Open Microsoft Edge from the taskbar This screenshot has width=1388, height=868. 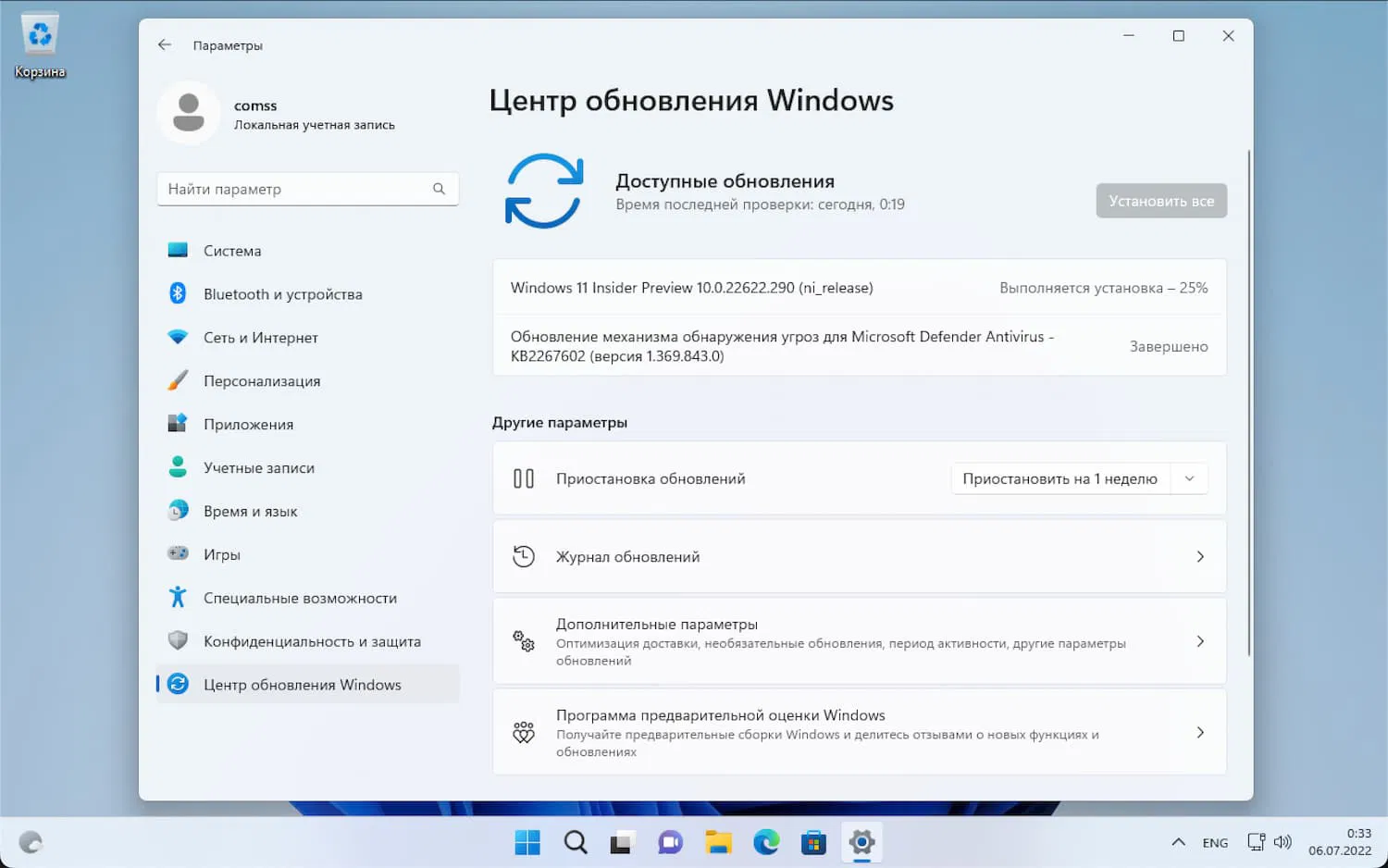(x=765, y=842)
